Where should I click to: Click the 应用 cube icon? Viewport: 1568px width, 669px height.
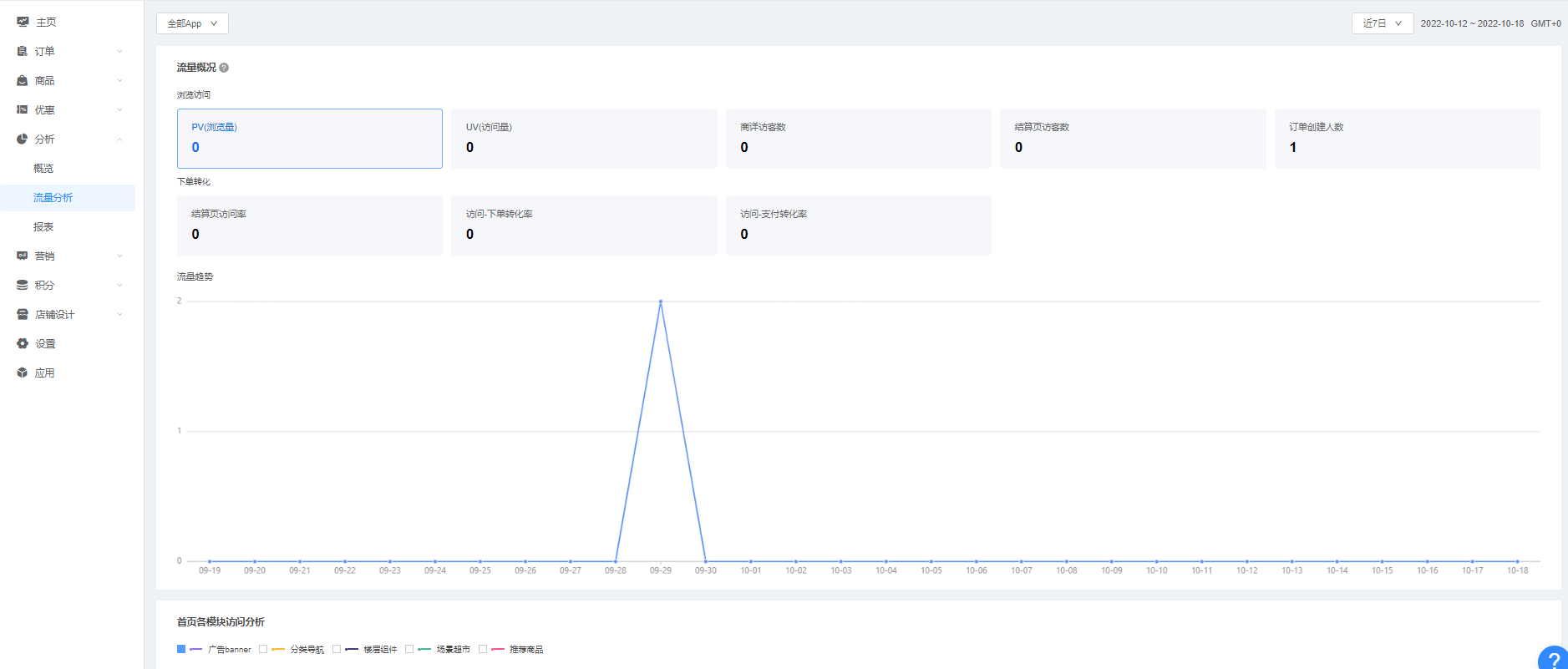click(23, 373)
